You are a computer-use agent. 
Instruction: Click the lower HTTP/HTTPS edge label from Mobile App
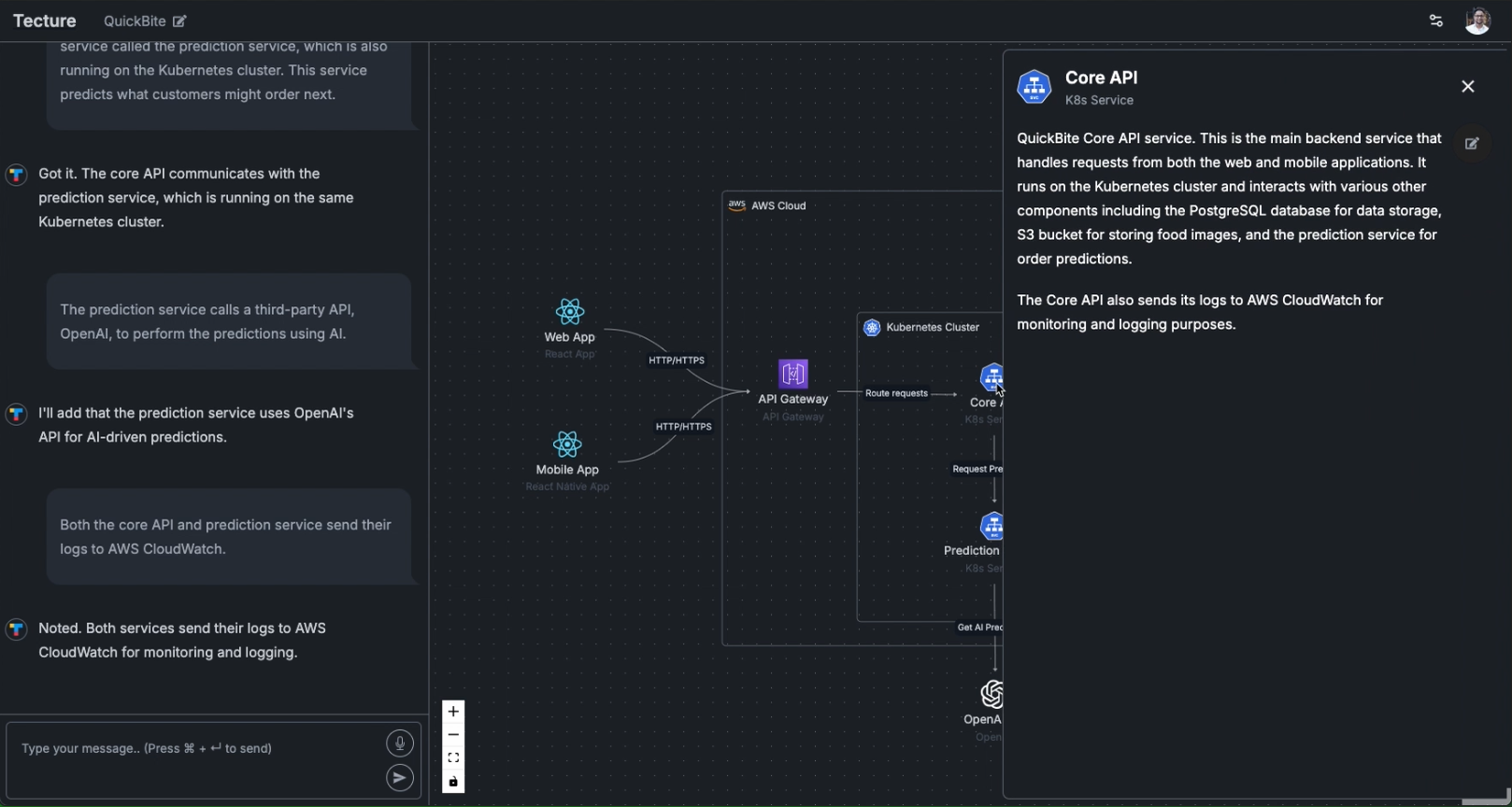click(683, 427)
